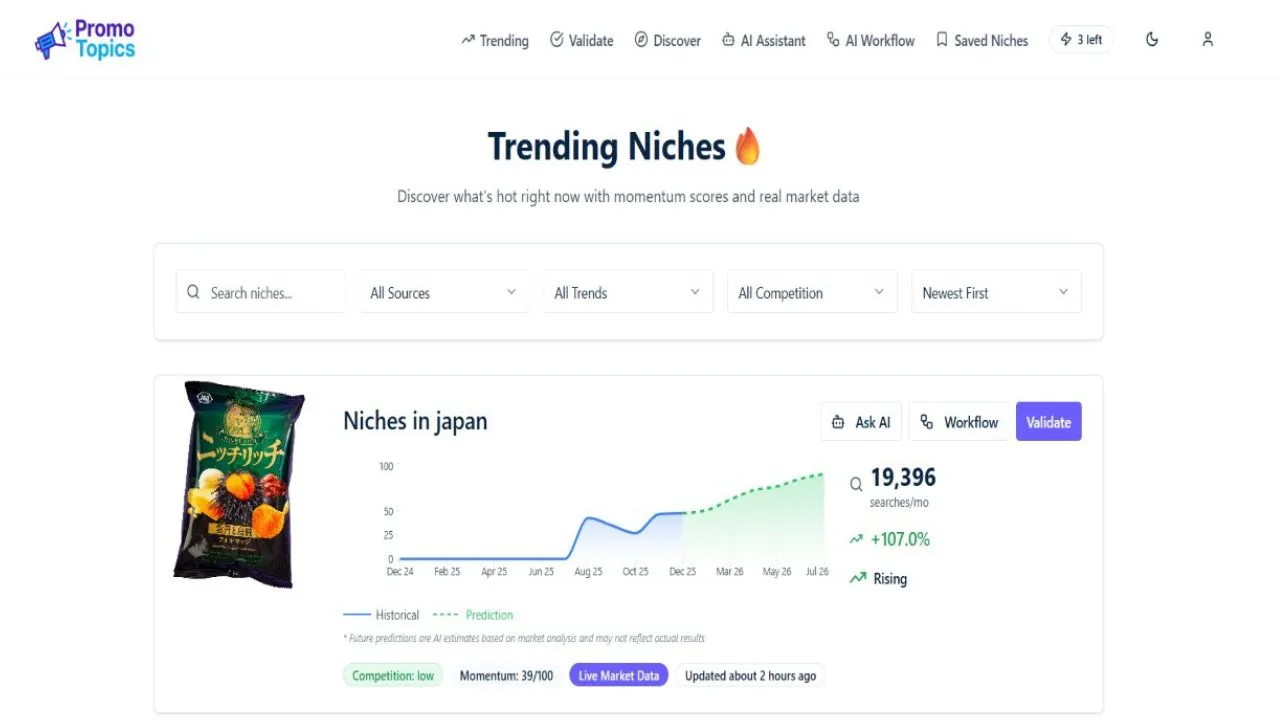1280x720 pixels.
Task: Toggle dark mode with the moon icon
Action: (x=1152, y=39)
